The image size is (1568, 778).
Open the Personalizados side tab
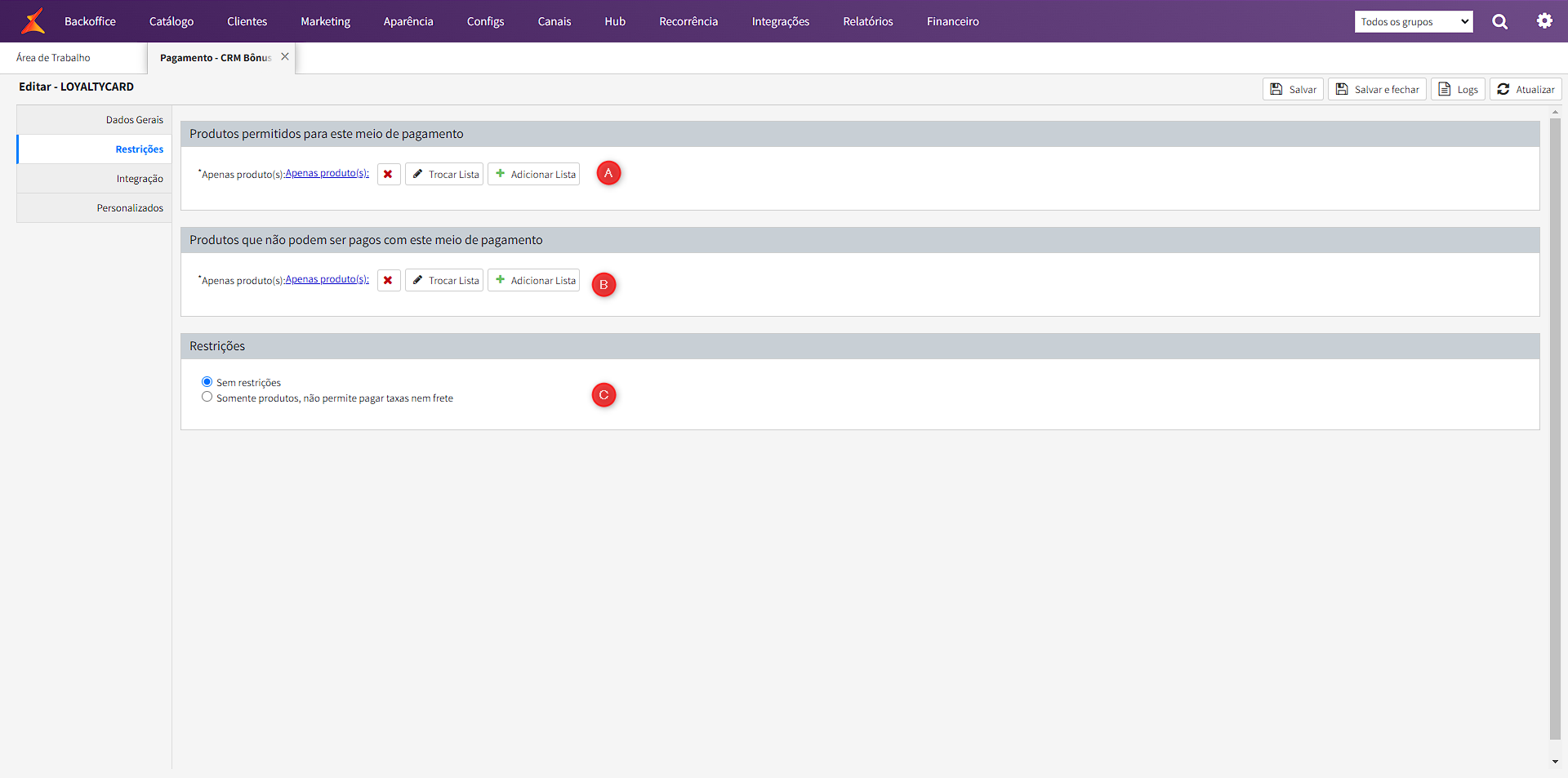pos(94,208)
